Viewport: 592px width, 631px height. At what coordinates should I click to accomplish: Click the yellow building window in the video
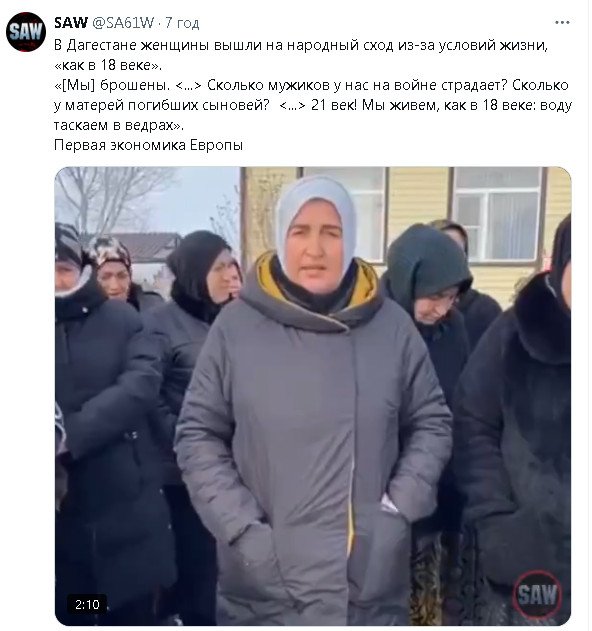(498, 213)
